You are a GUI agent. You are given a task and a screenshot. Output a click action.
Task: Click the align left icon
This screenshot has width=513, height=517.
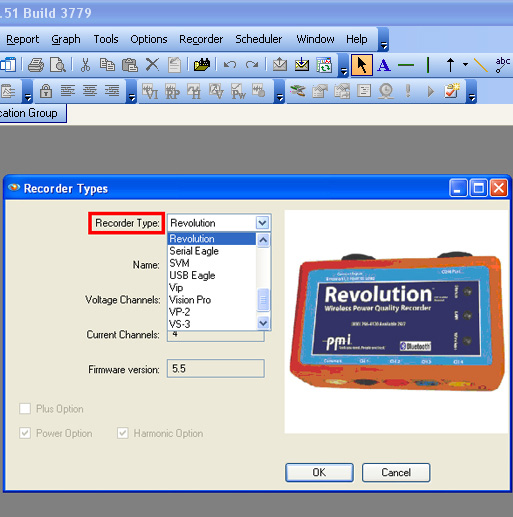[x=68, y=91]
